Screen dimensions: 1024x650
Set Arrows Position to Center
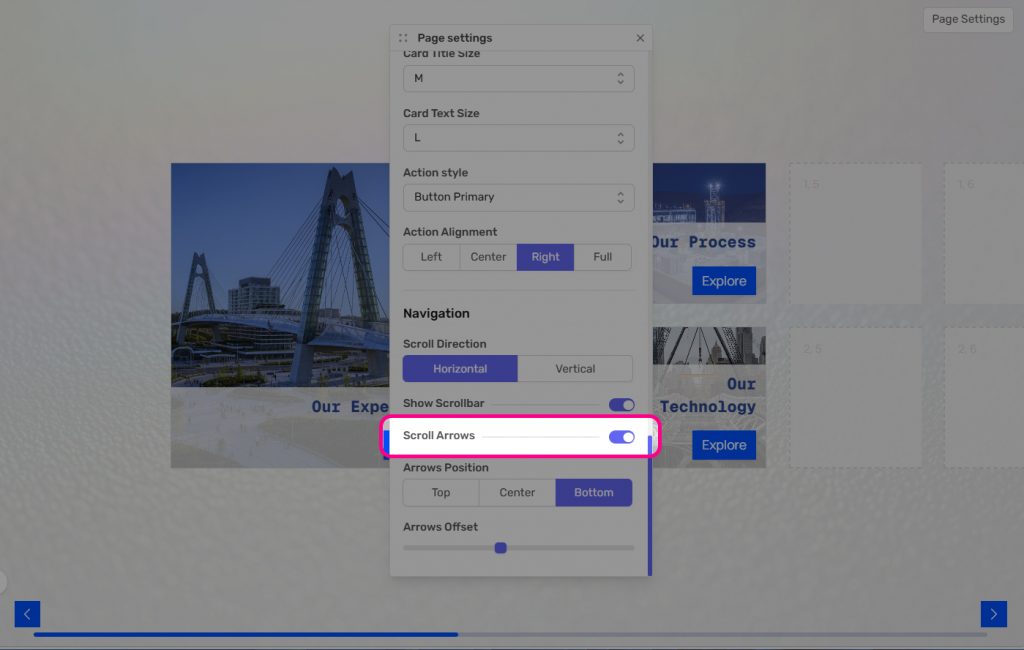tap(517, 493)
